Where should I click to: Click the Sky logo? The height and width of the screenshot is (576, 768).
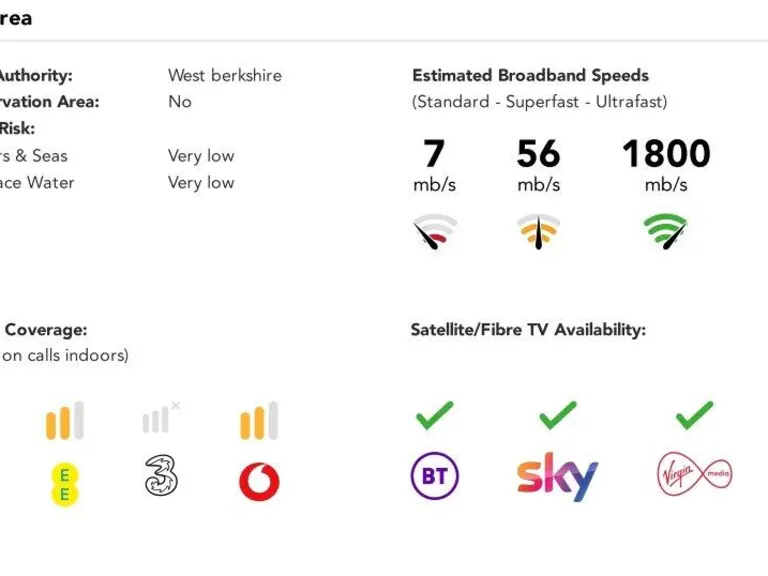[x=557, y=476]
